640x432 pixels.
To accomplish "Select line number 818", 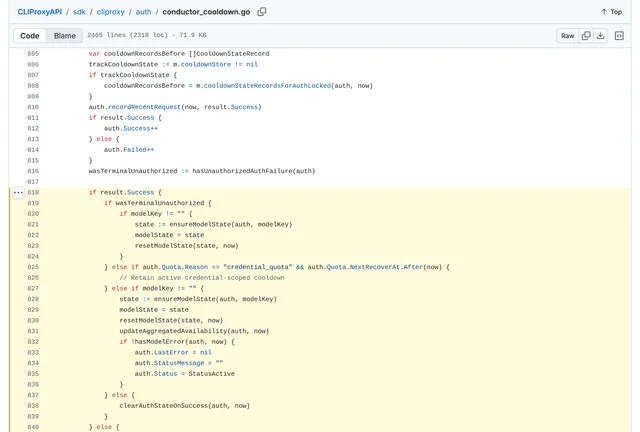I will [33, 192].
